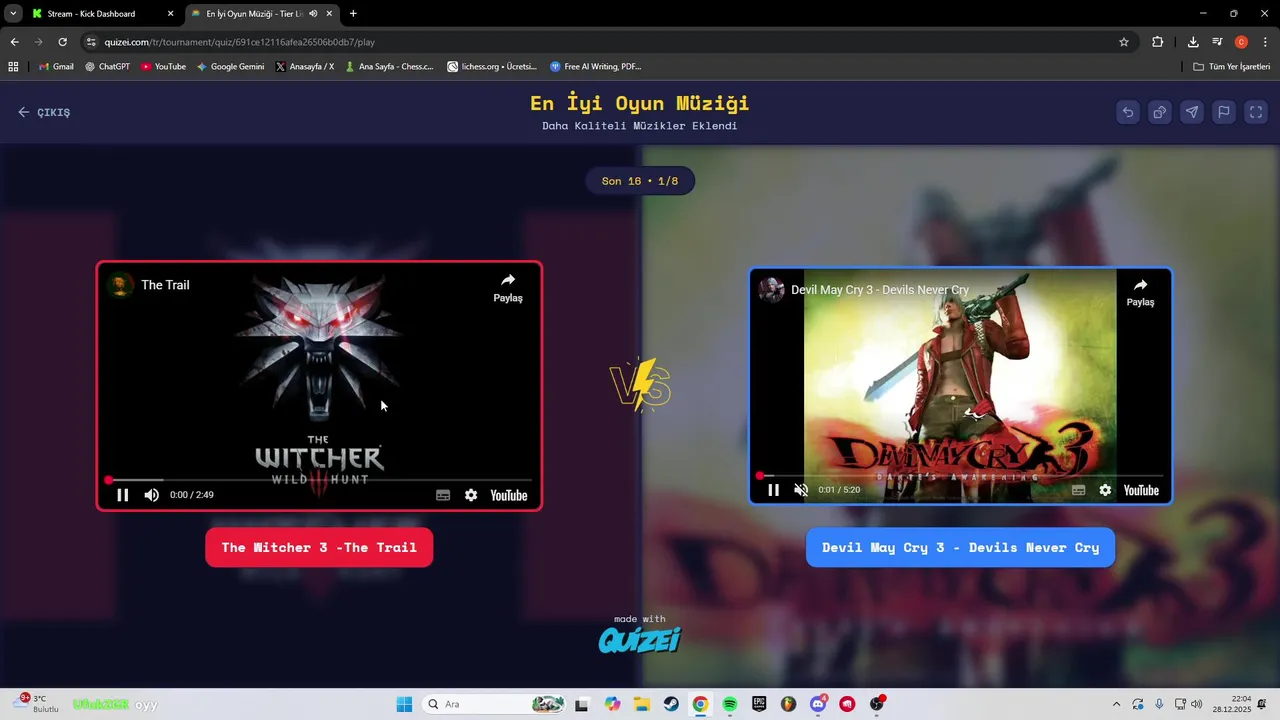1280x720 pixels.
Task: Open YouTube bookmark
Action: point(163,67)
